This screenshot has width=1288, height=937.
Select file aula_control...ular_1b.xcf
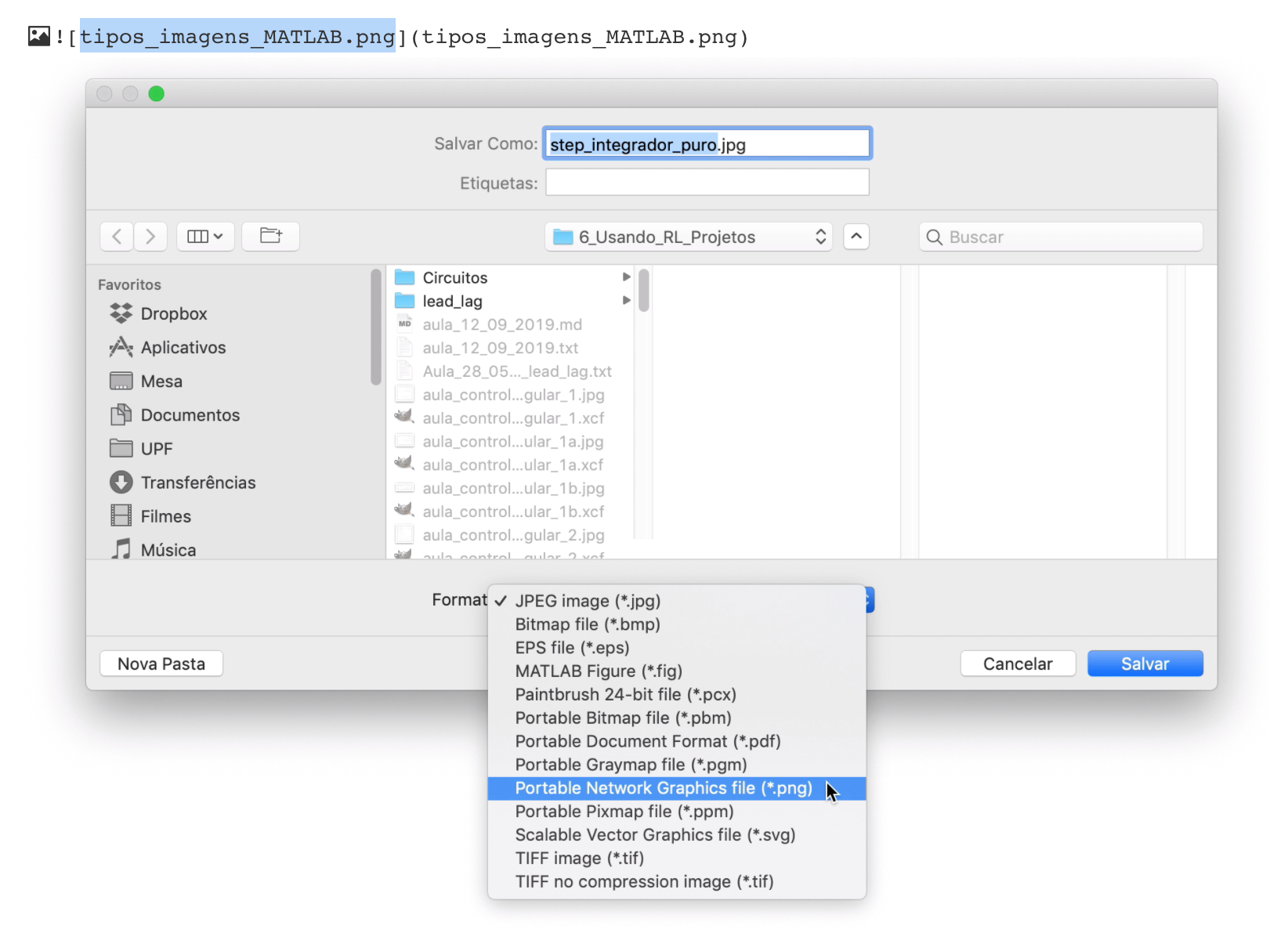coord(513,512)
